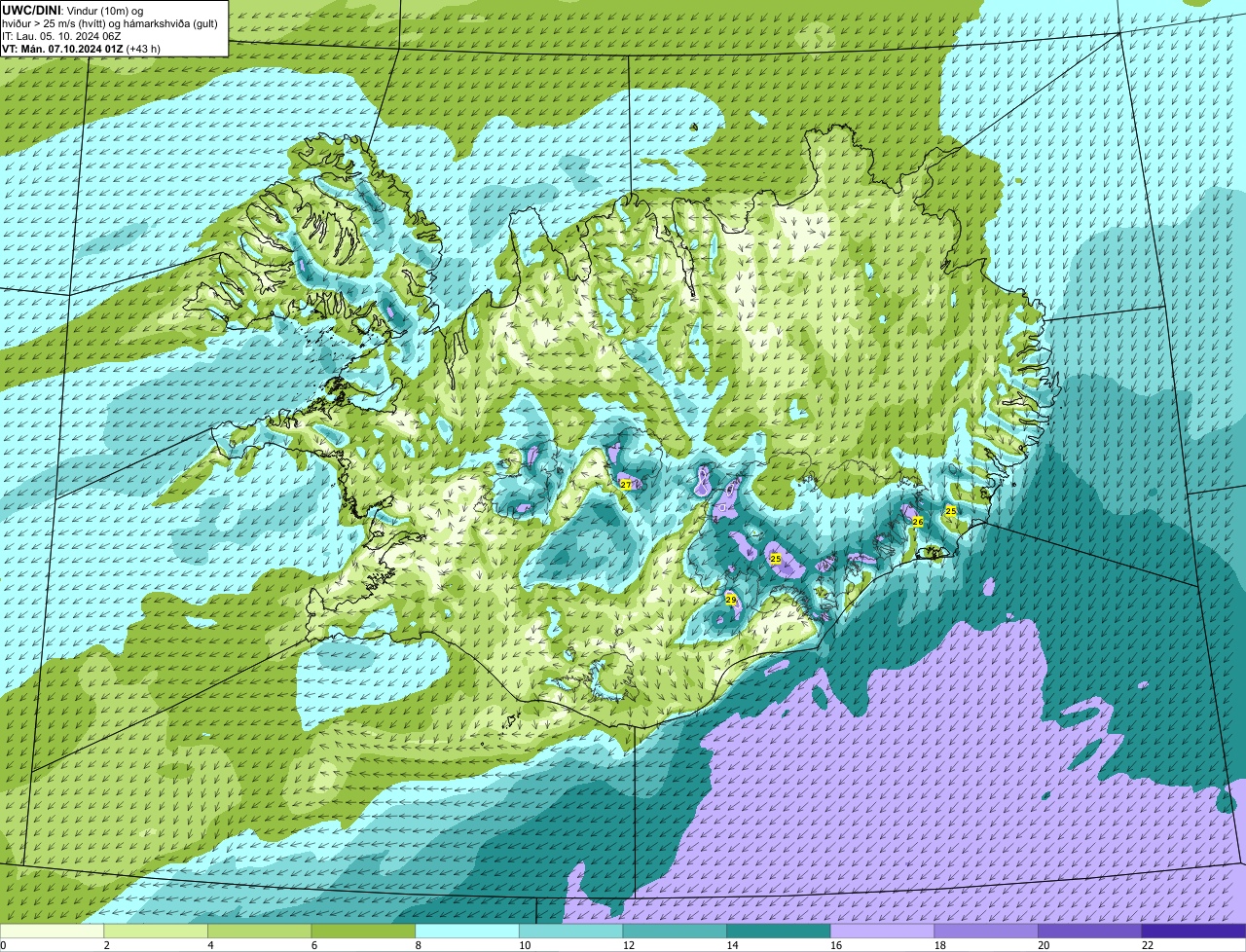The width and height of the screenshot is (1246, 952).
Task: Click the scale tick label '12'
Action: [x=629, y=945]
